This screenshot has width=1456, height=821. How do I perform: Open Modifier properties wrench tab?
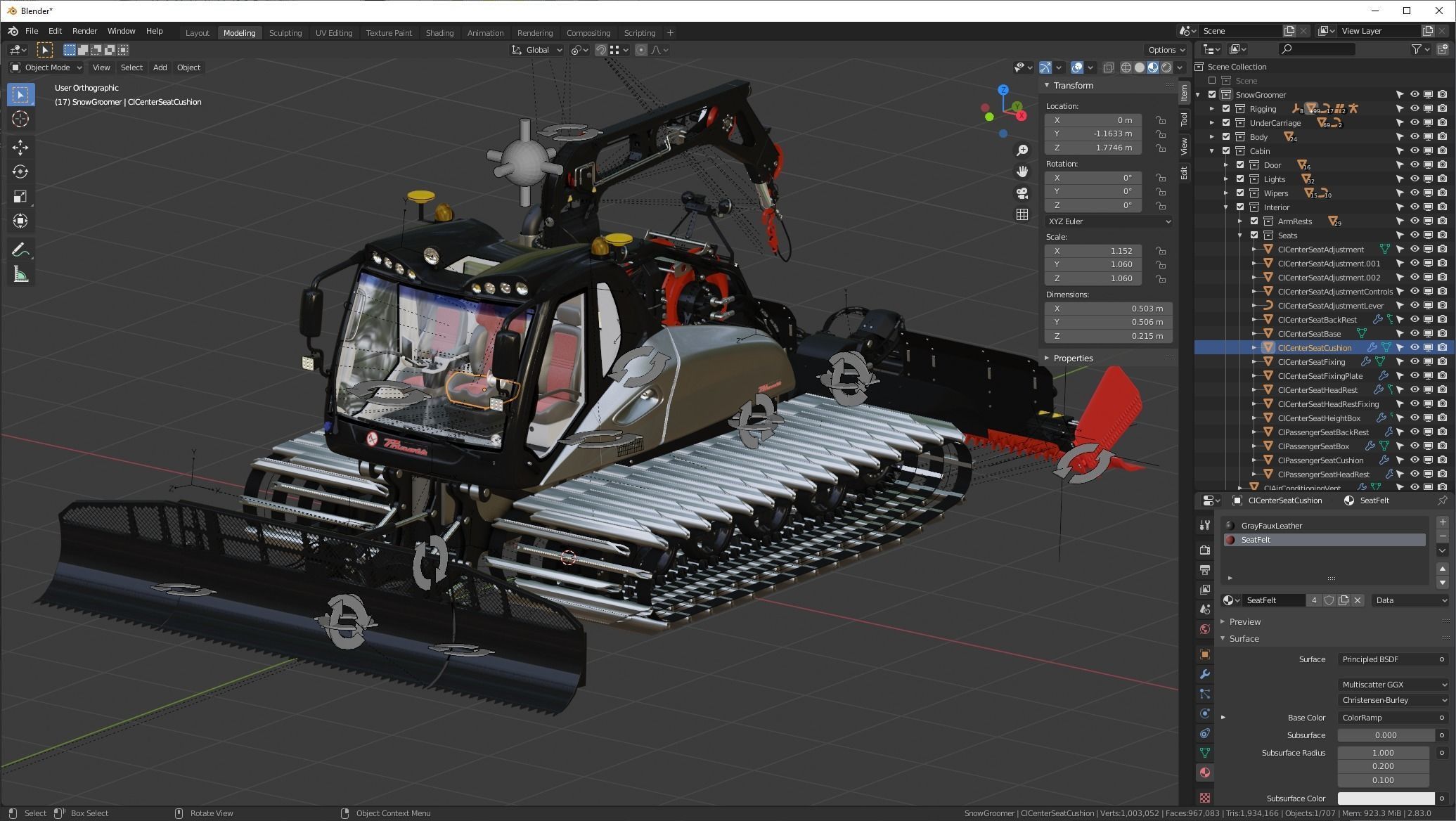(x=1205, y=674)
